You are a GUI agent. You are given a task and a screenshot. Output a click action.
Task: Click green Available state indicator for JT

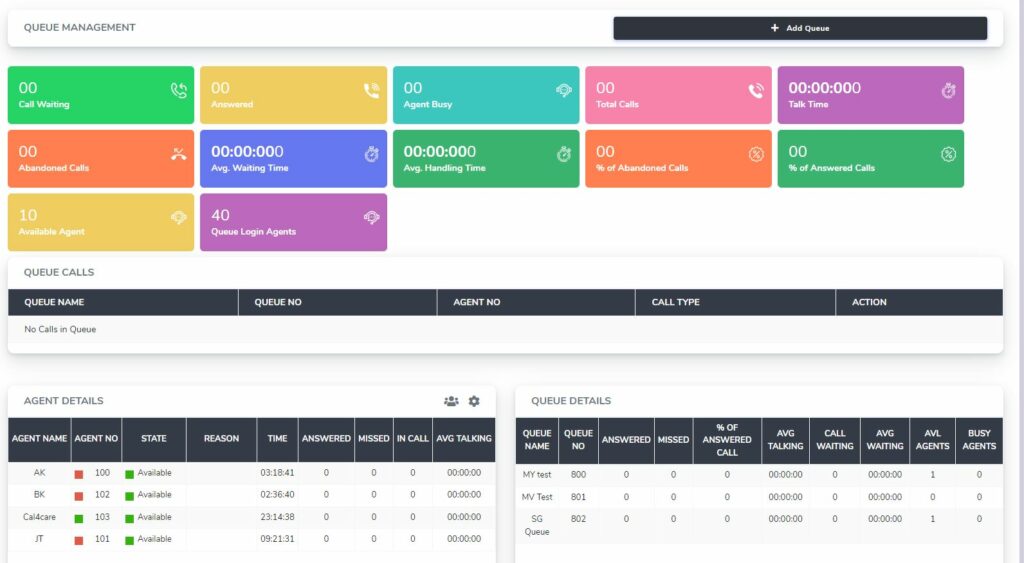(x=129, y=541)
